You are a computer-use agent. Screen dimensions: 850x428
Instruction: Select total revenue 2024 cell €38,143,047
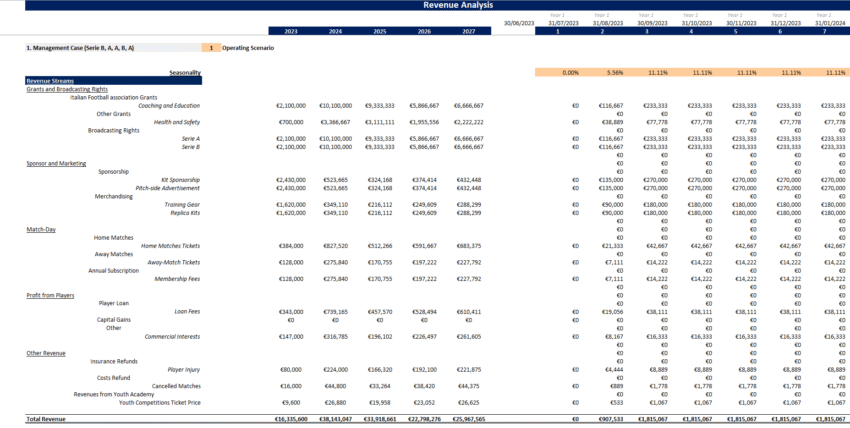[335, 419]
